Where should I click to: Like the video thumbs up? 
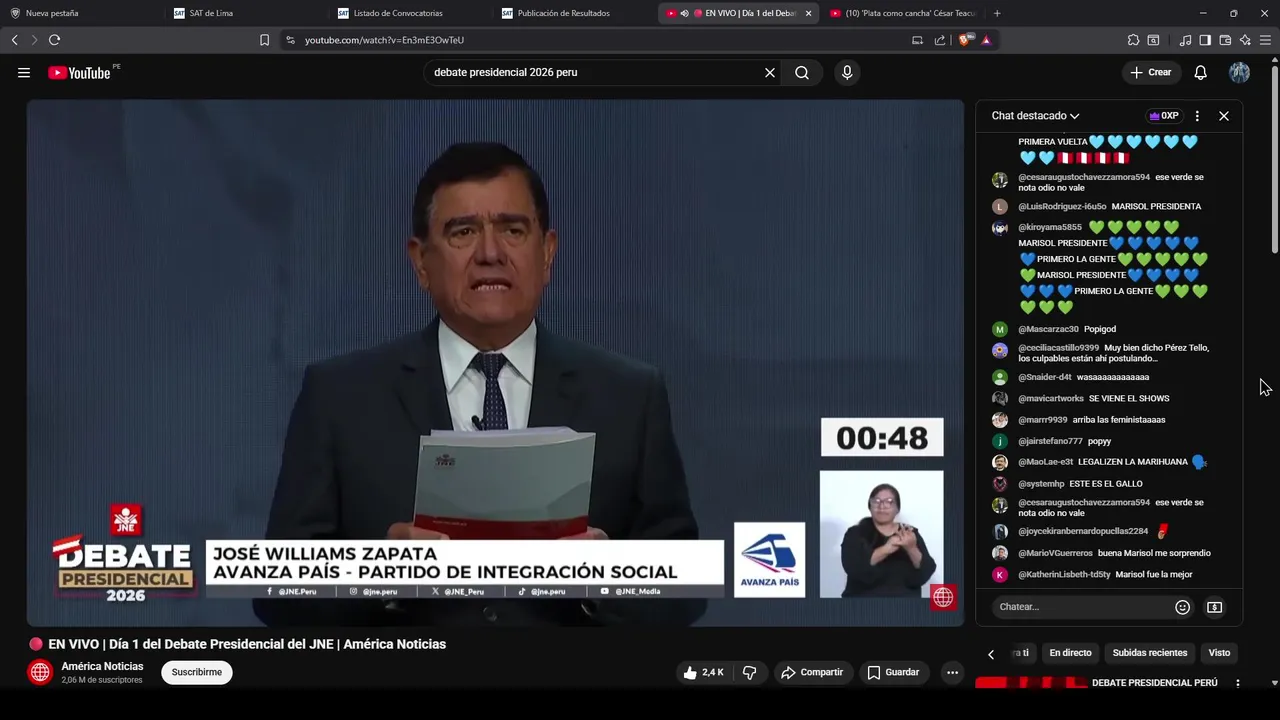[704, 672]
